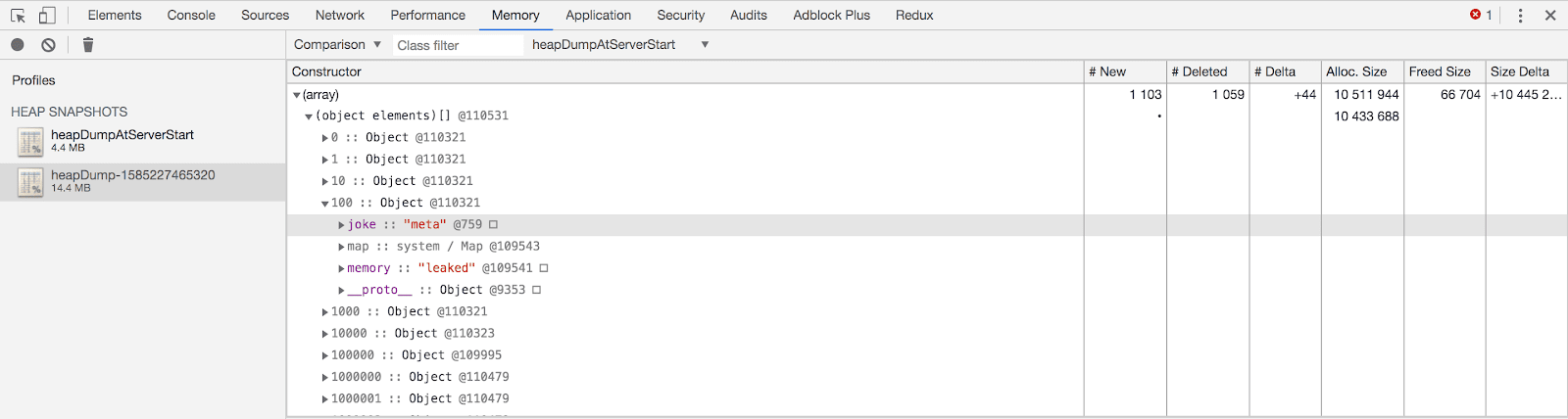Toggle the device toolbar icon
Screen dimensions: 1568x419
point(47,16)
